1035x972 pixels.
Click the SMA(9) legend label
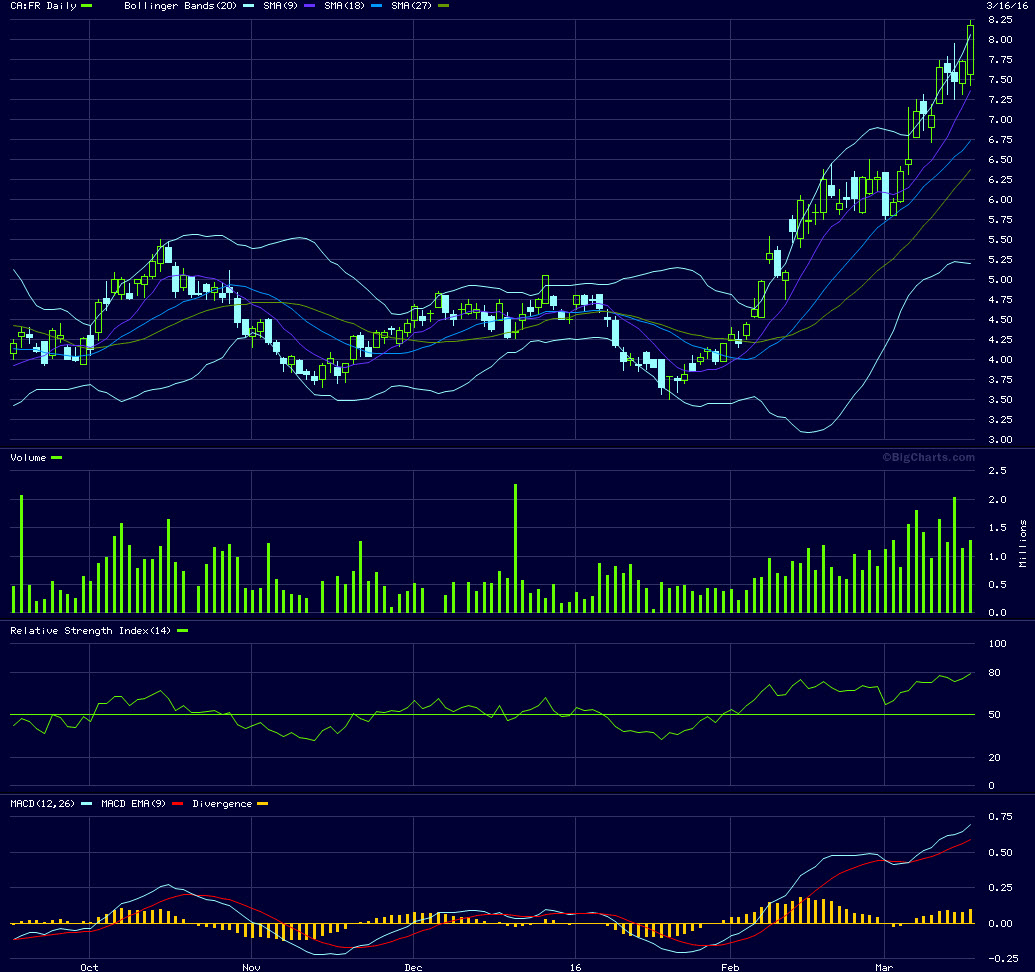point(281,6)
